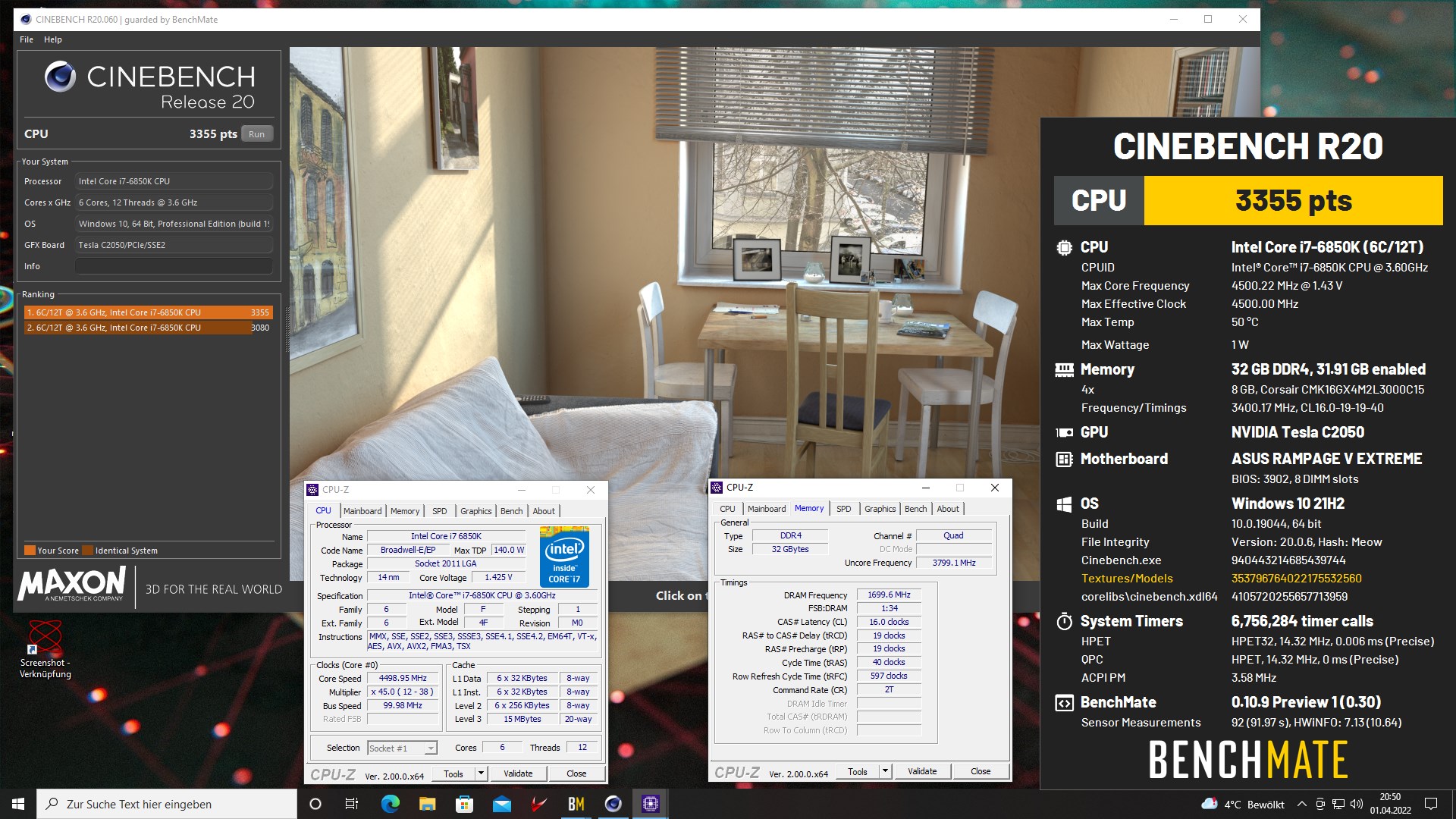Click the yellow 3355 pts score banner
Image resolution: width=1456 pixels, height=819 pixels.
pos(1293,200)
